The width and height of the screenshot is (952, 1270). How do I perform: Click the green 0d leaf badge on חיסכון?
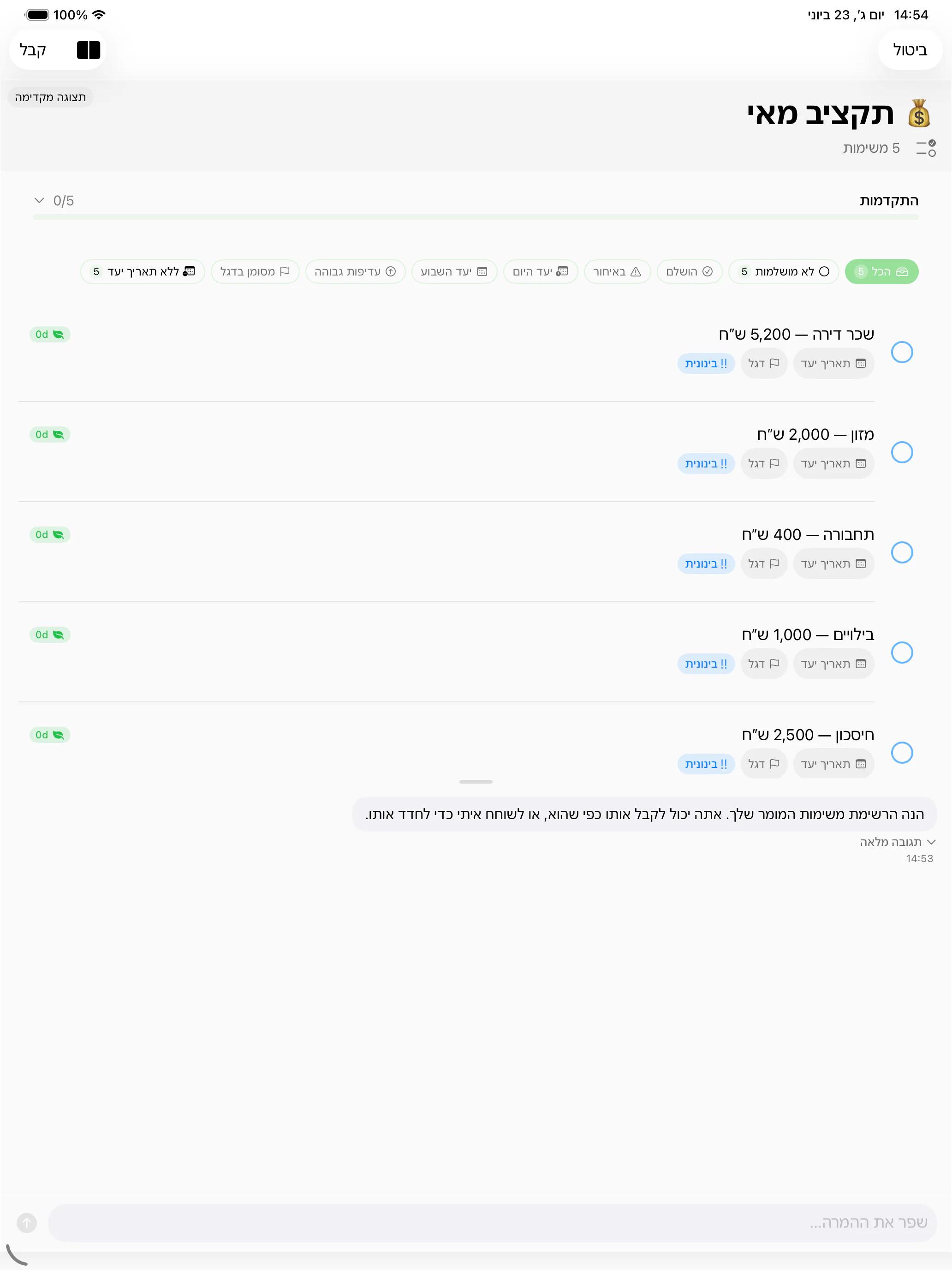(x=50, y=735)
